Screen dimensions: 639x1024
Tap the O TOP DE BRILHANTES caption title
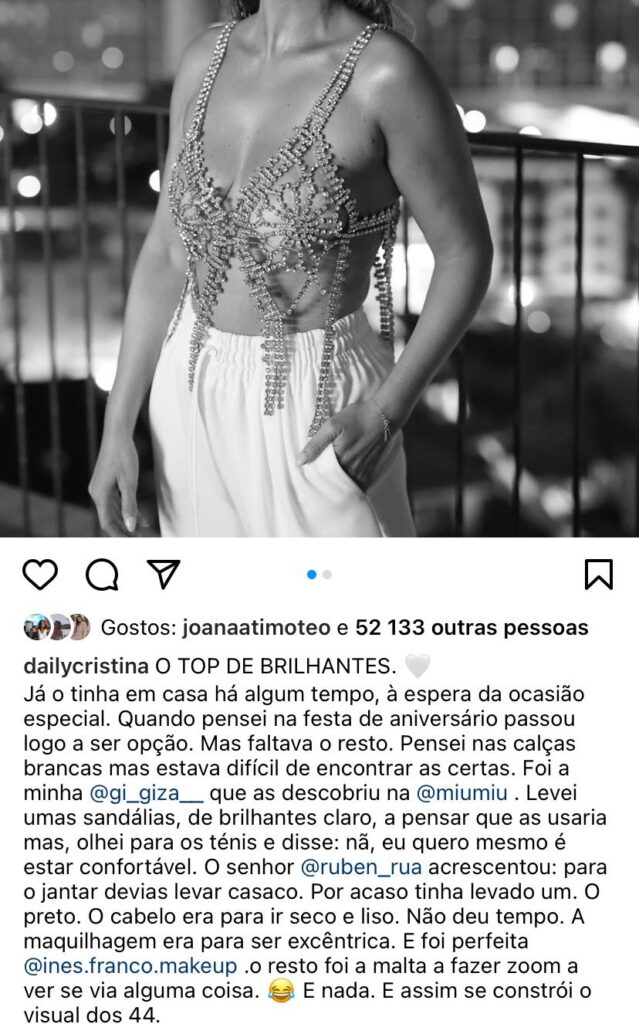pos(275,666)
